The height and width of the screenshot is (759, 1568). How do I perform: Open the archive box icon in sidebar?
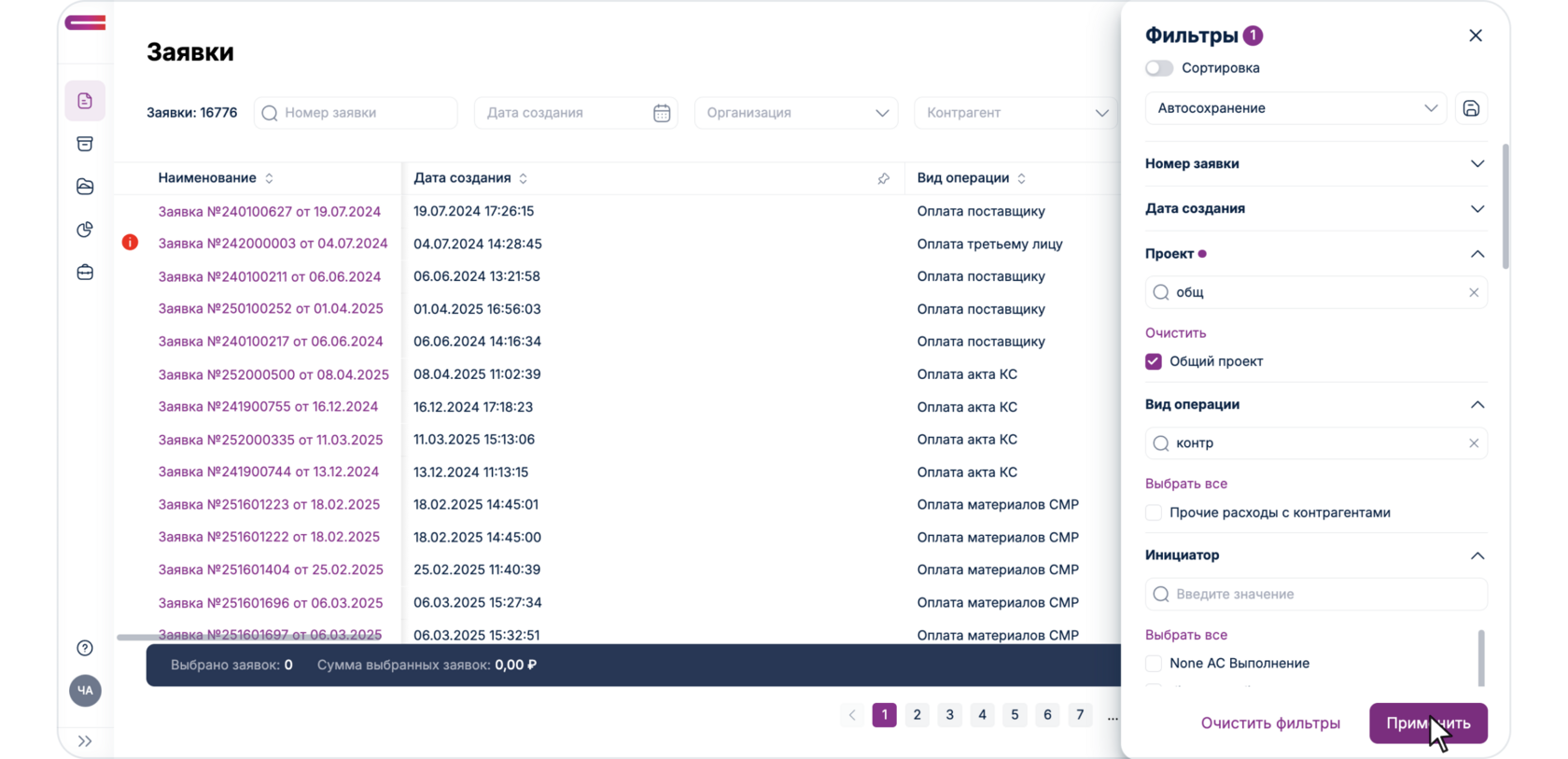pyautogui.click(x=85, y=144)
